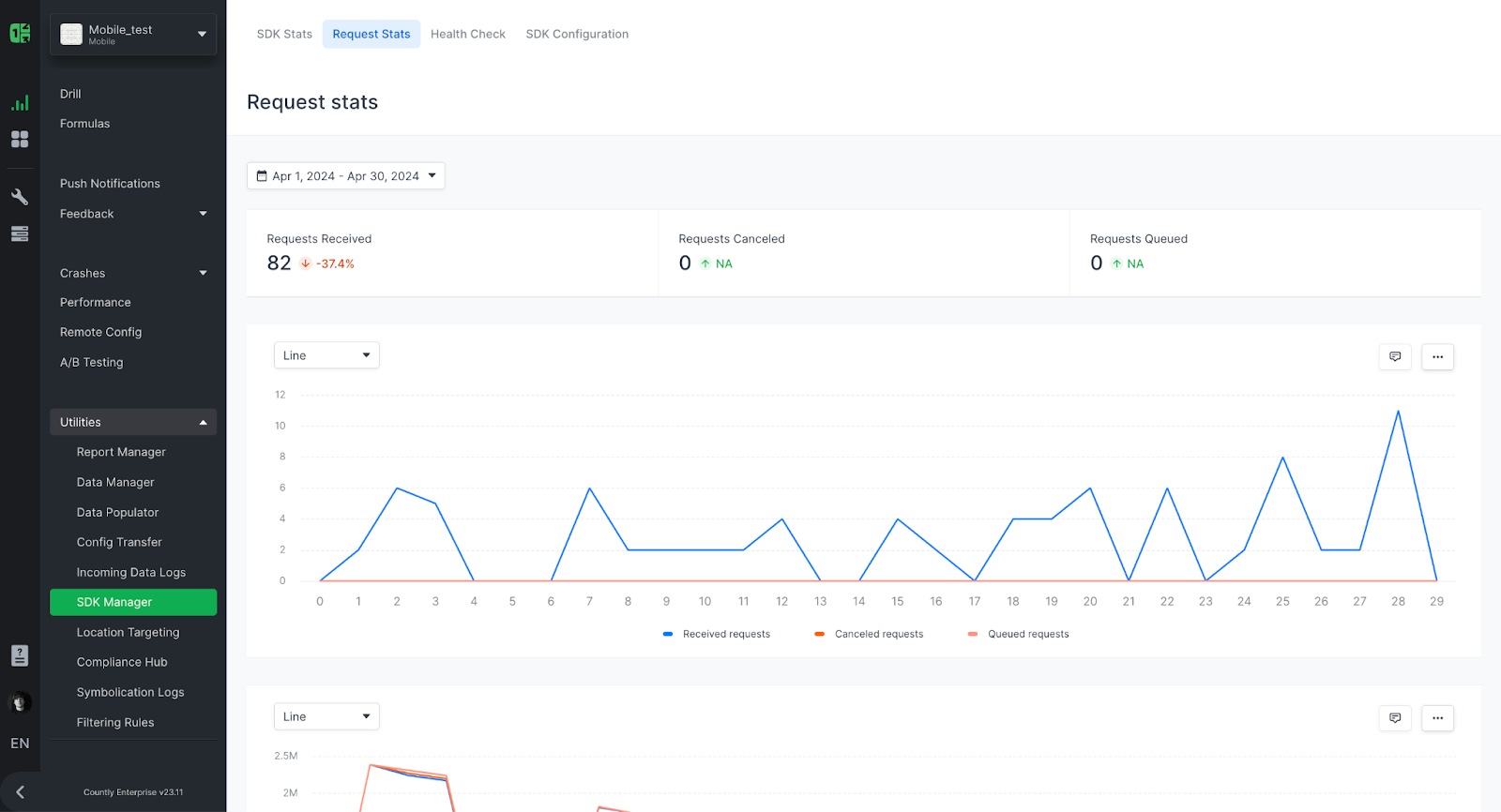The width and height of the screenshot is (1501, 812).
Task: Change second chart type Line dropdown
Action: (x=326, y=716)
